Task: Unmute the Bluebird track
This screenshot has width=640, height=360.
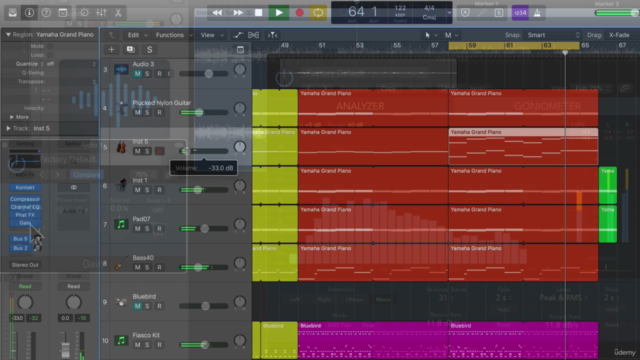Action: click(138, 306)
